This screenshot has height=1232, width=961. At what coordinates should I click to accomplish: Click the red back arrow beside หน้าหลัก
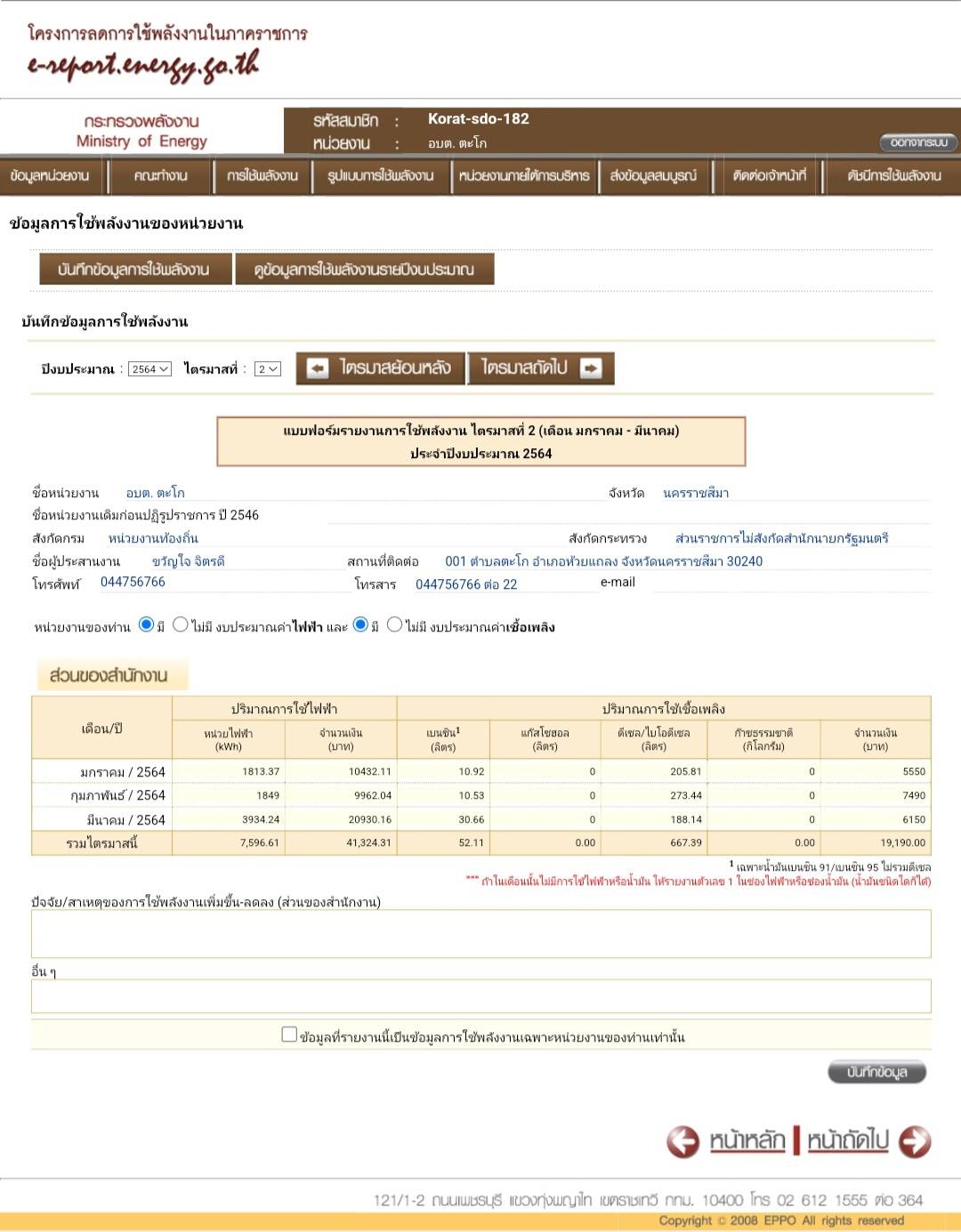(683, 1141)
